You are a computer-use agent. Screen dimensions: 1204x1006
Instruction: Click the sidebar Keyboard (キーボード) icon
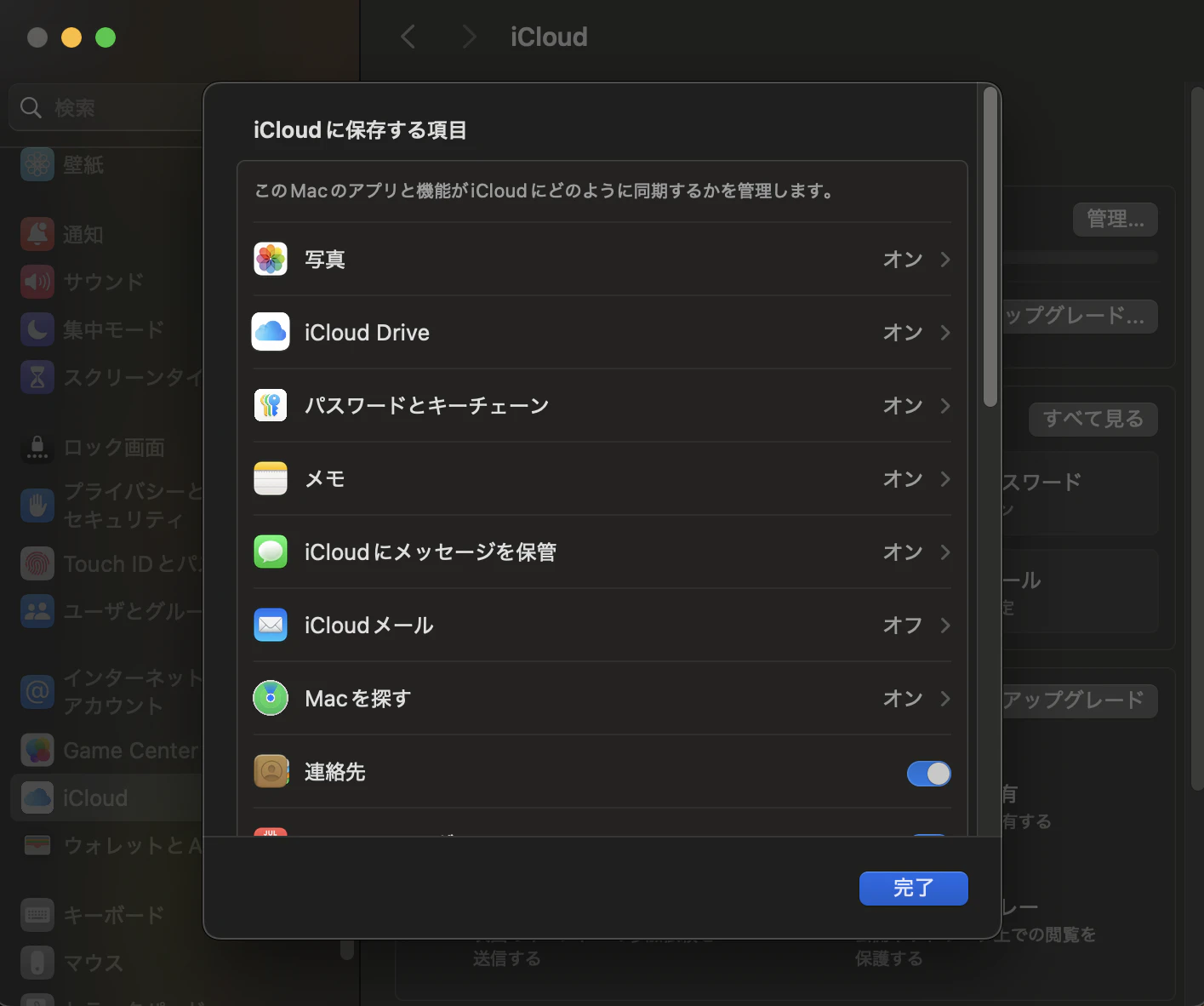37,915
